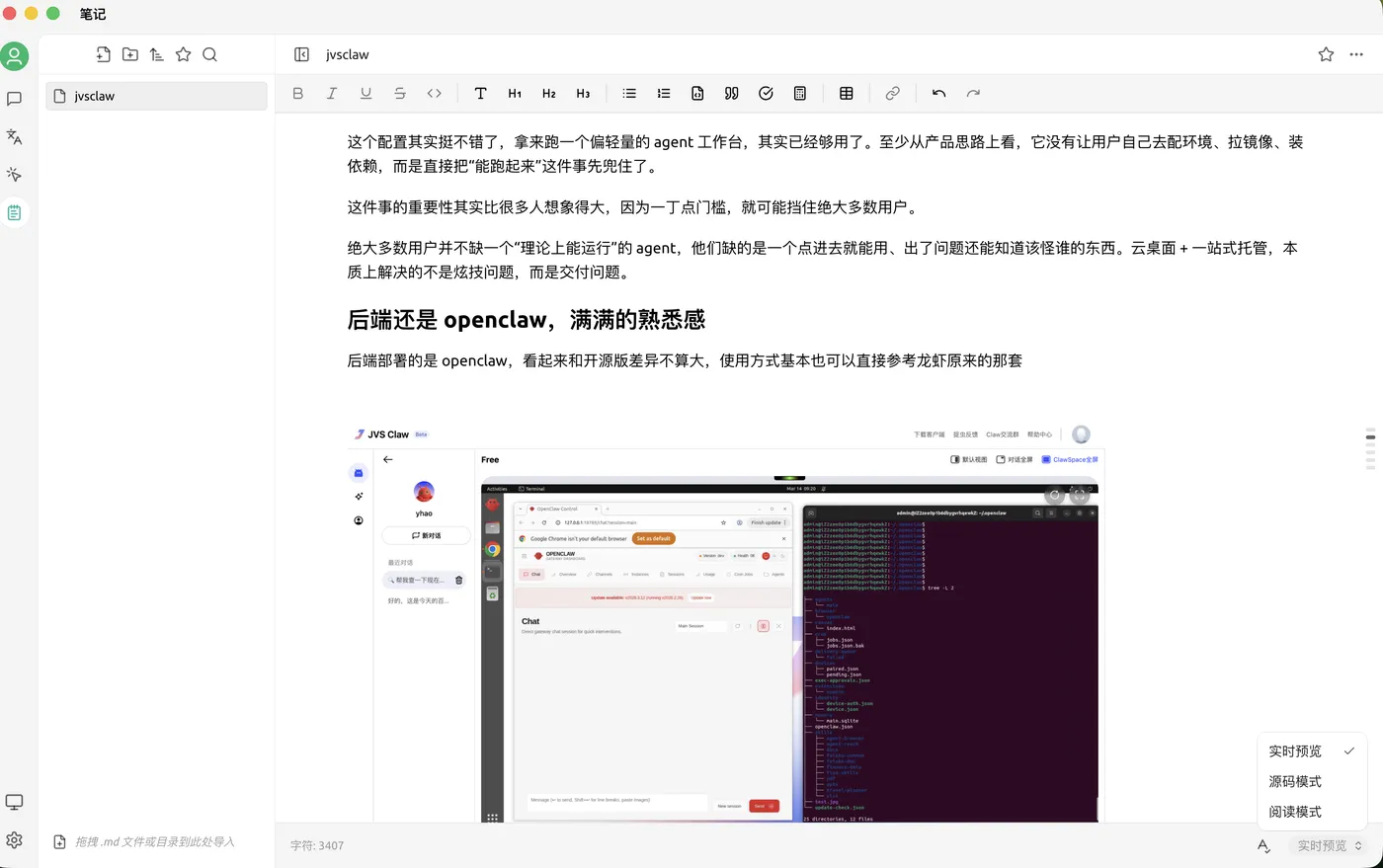1383x868 pixels.
Task: Select 实时预览 live preview mode
Action: coord(1311,750)
